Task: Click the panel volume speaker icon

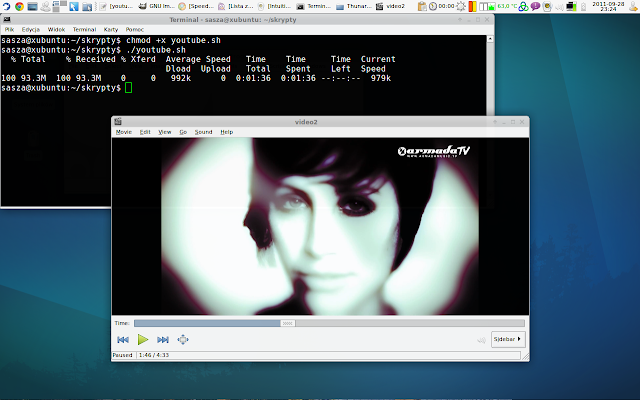Action: tap(560, 7)
